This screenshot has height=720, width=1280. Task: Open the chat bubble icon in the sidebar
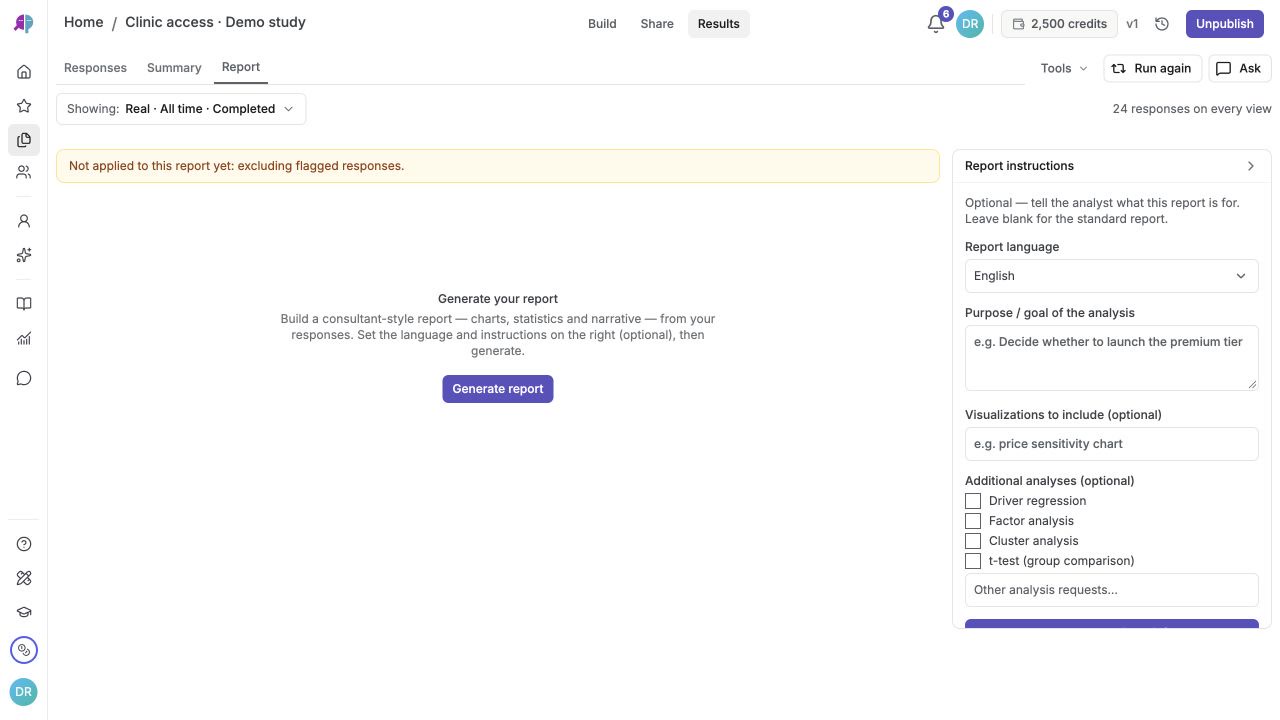tap(24, 378)
